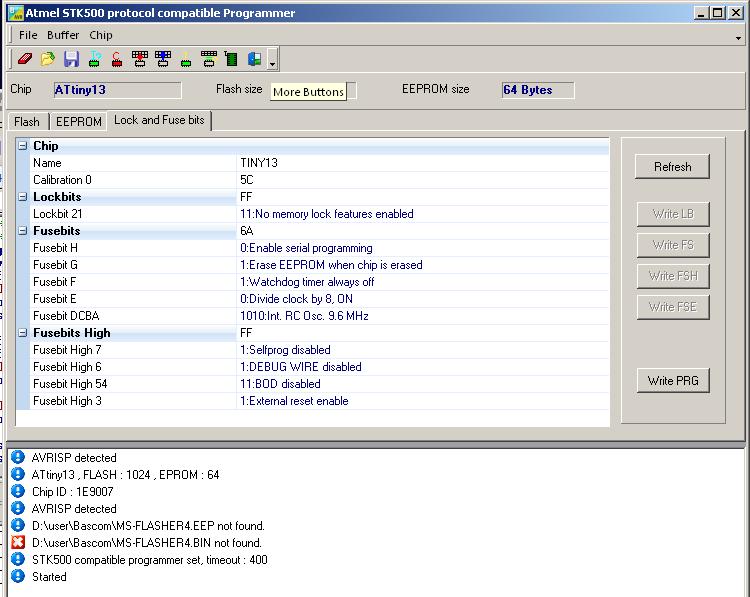The height and width of the screenshot is (597, 750).
Task: Click the blue door exit icon
Action: point(254,59)
